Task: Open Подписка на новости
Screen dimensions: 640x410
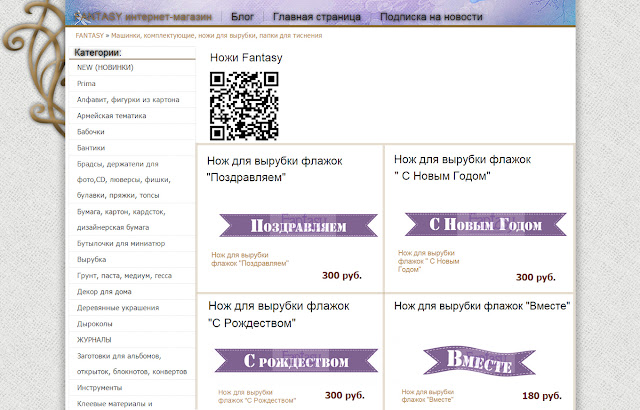Action: [x=431, y=17]
